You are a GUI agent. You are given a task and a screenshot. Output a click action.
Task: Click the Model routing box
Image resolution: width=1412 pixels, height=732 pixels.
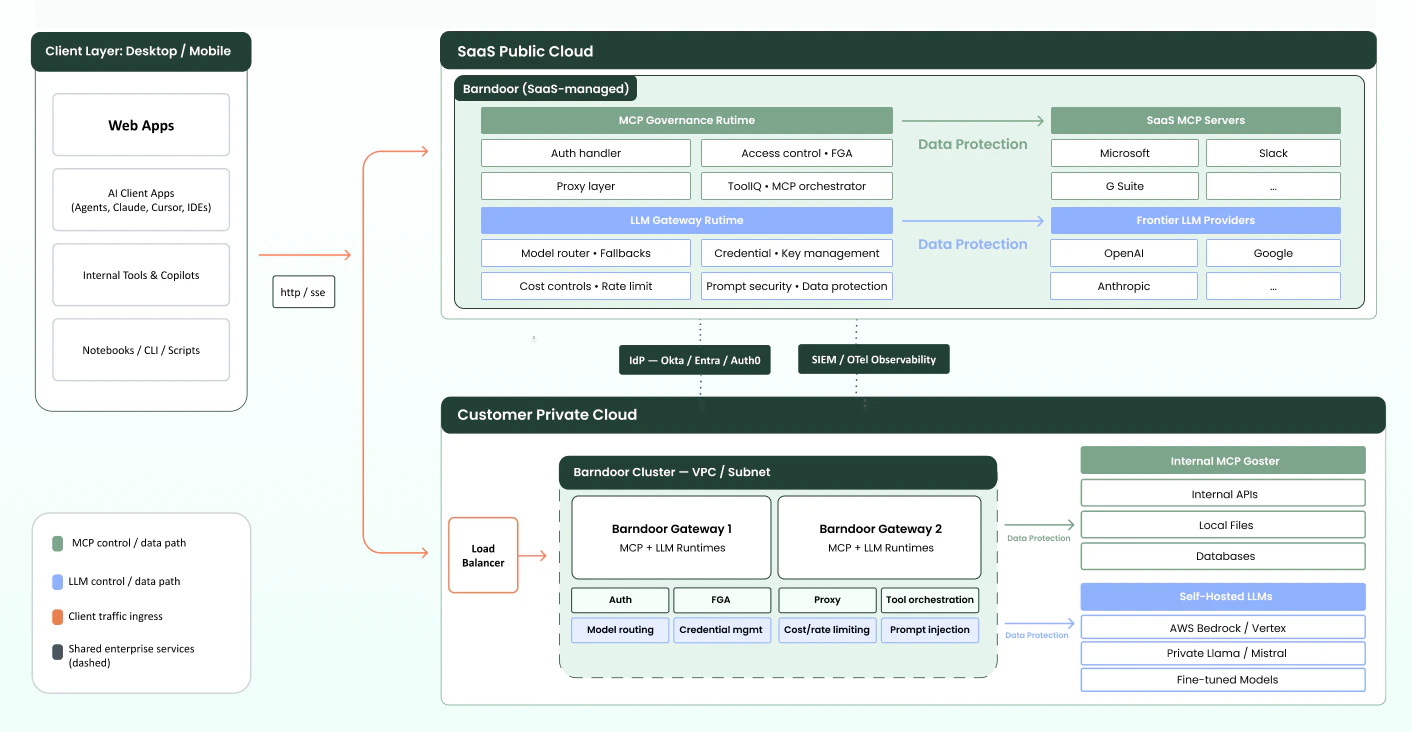[620, 630]
